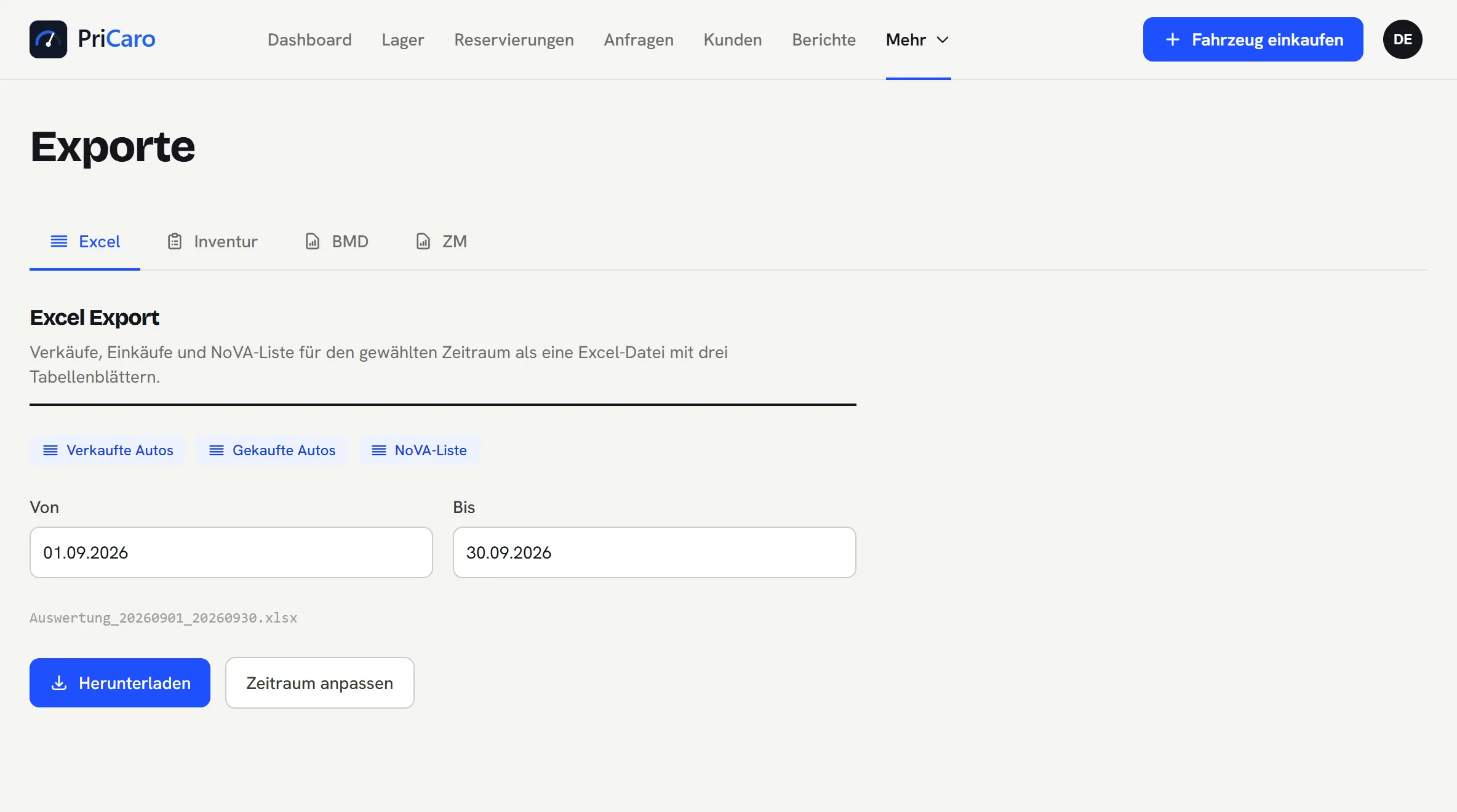This screenshot has width=1457, height=812.
Task: Go to Lager in navigation
Action: point(403,39)
